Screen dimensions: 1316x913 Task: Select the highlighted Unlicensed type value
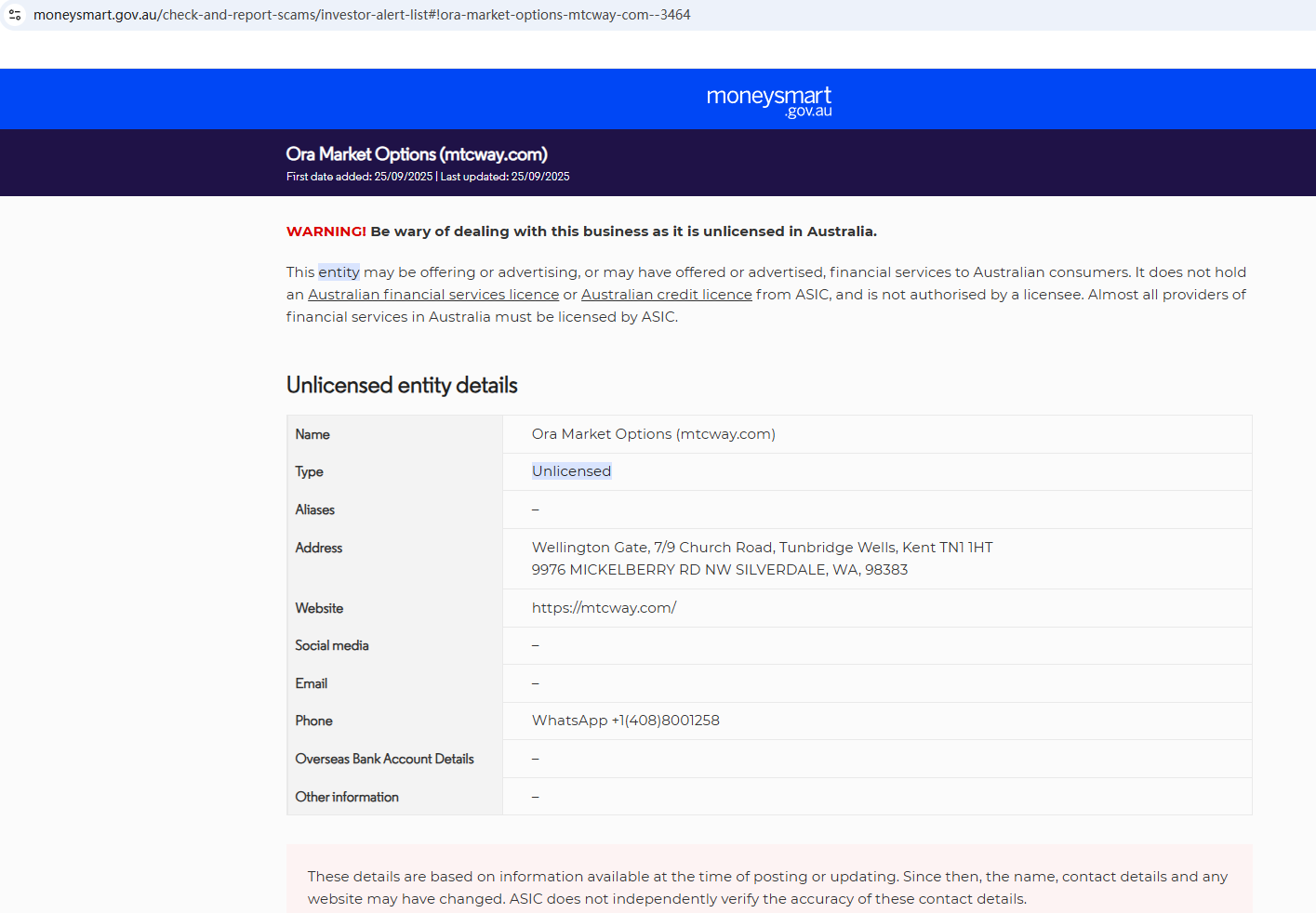(x=571, y=471)
